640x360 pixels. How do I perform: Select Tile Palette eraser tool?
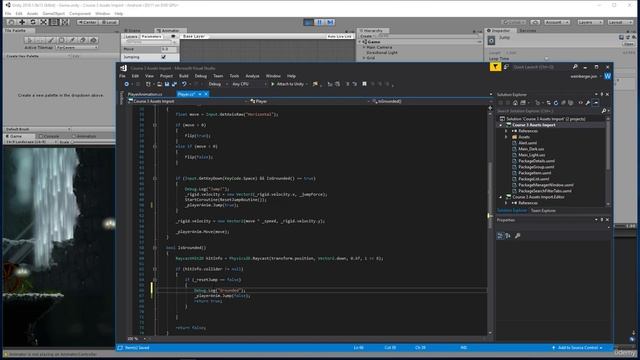point(83,40)
